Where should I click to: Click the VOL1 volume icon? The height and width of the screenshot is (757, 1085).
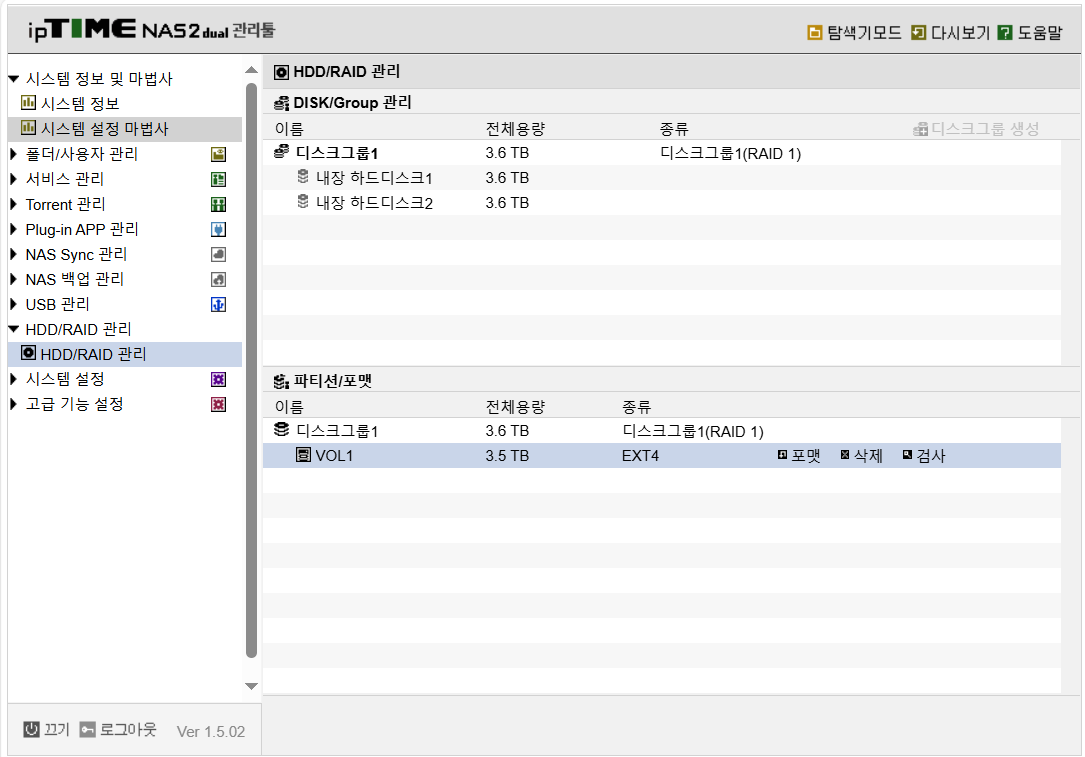(x=303, y=455)
